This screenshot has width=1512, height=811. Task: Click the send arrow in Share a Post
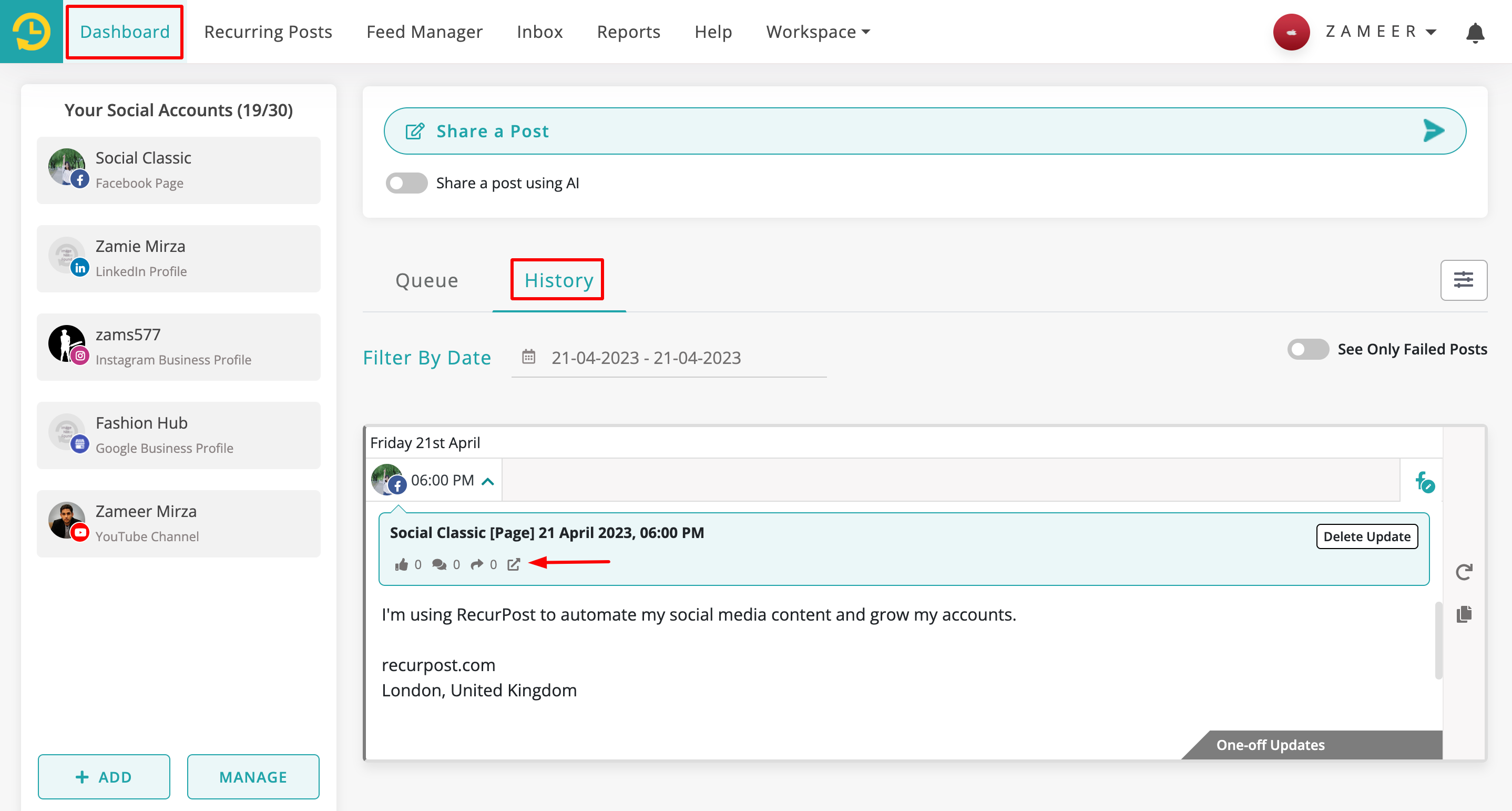[x=1433, y=130]
